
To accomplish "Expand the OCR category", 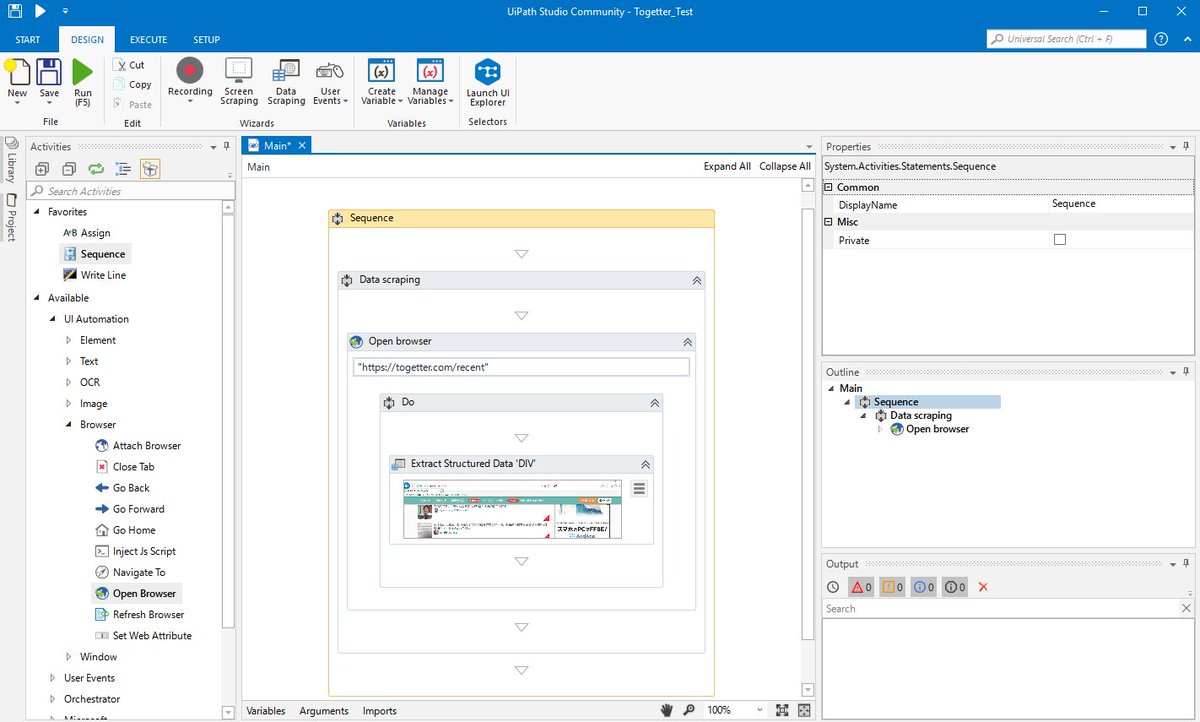I will (68, 382).
